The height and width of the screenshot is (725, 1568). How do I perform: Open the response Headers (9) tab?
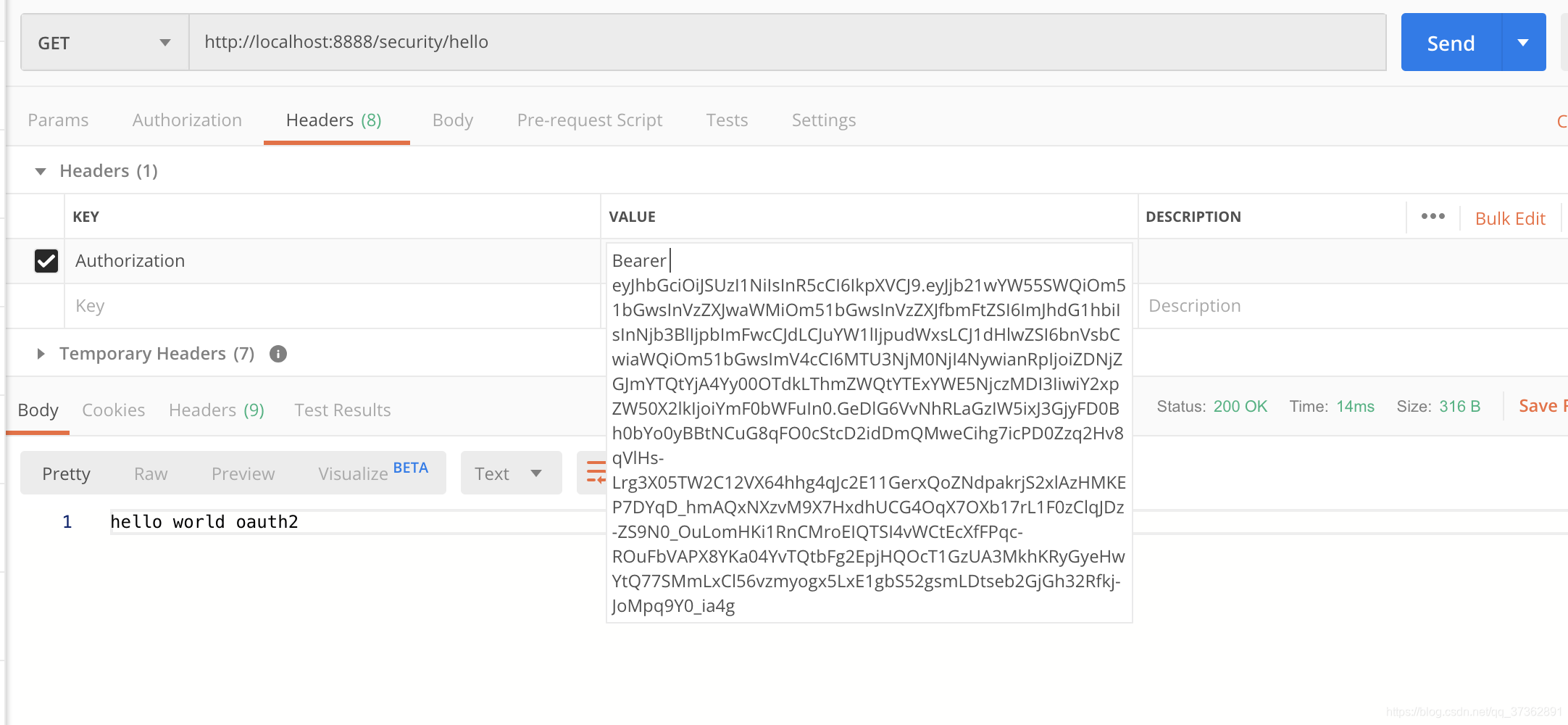[217, 410]
